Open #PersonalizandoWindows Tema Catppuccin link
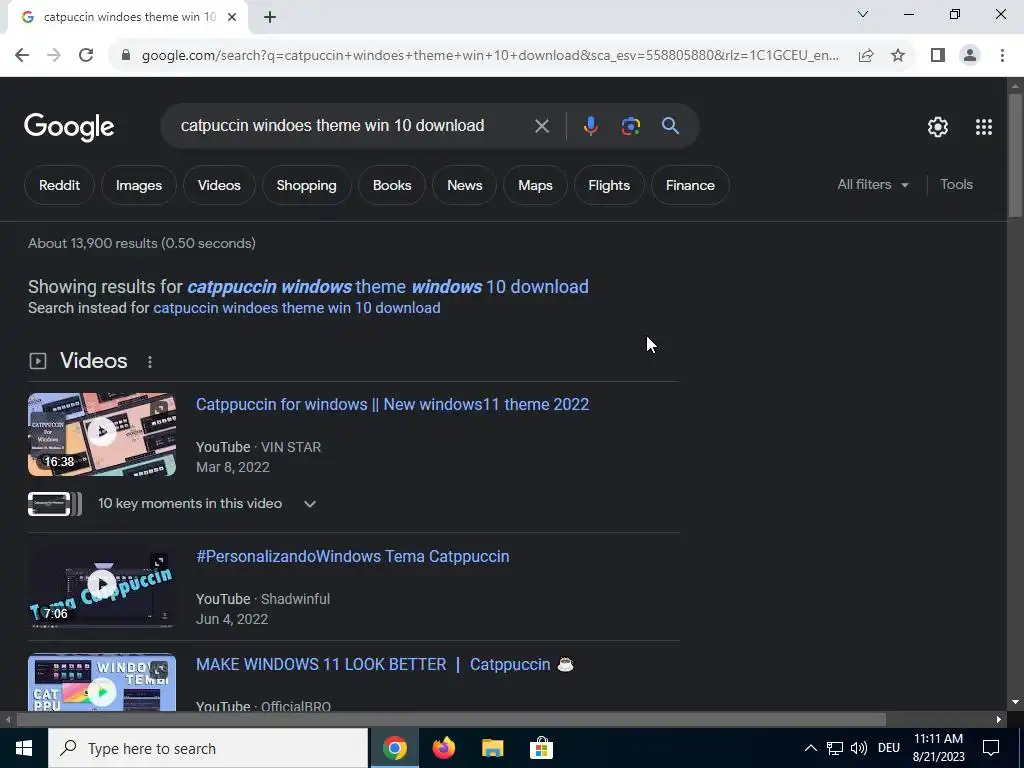The width and height of the screenshot is (1024, 768). click(353, 556)
